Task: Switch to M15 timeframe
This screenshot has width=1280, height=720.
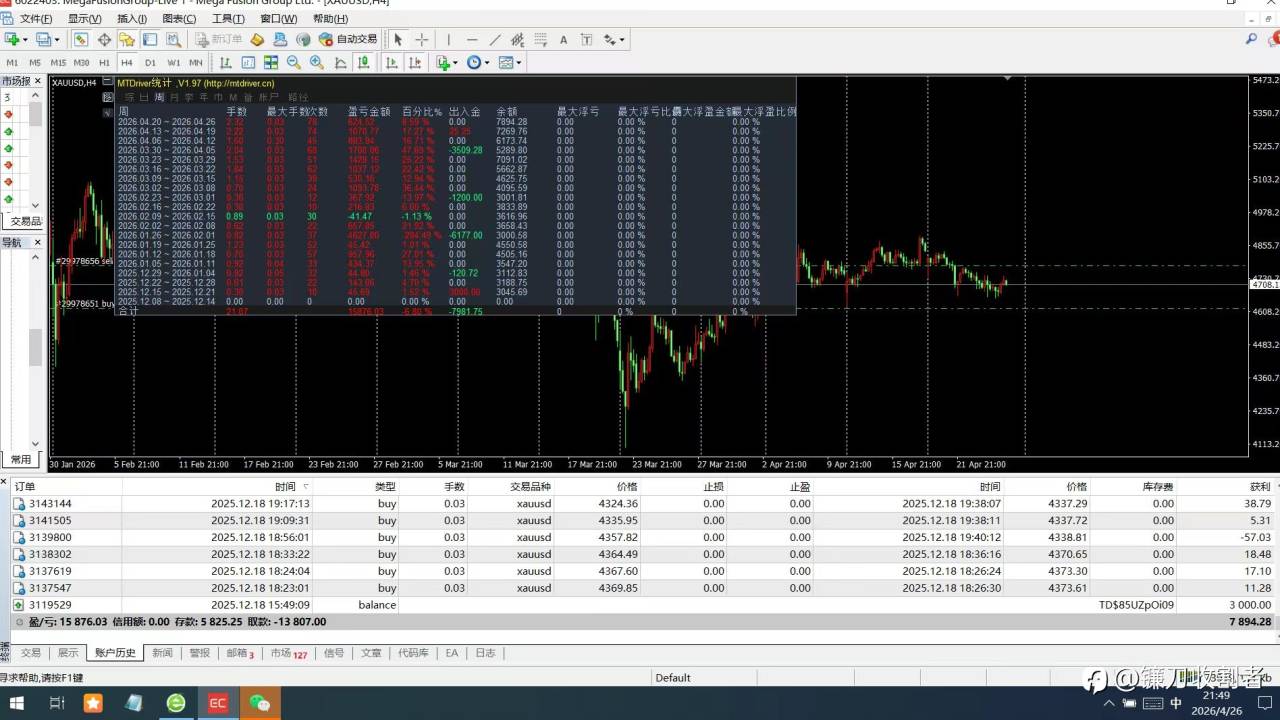Action: (58, 62)
